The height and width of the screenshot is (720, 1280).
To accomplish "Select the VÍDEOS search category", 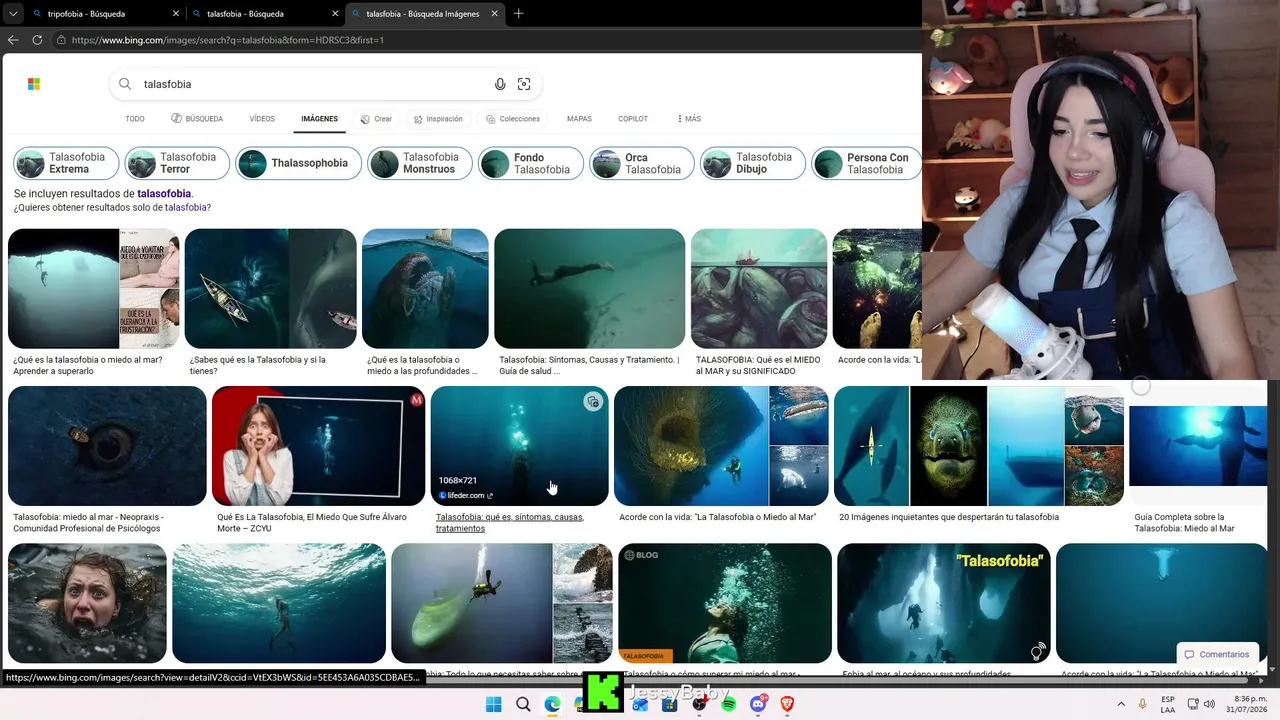I will tap(262, 119).
